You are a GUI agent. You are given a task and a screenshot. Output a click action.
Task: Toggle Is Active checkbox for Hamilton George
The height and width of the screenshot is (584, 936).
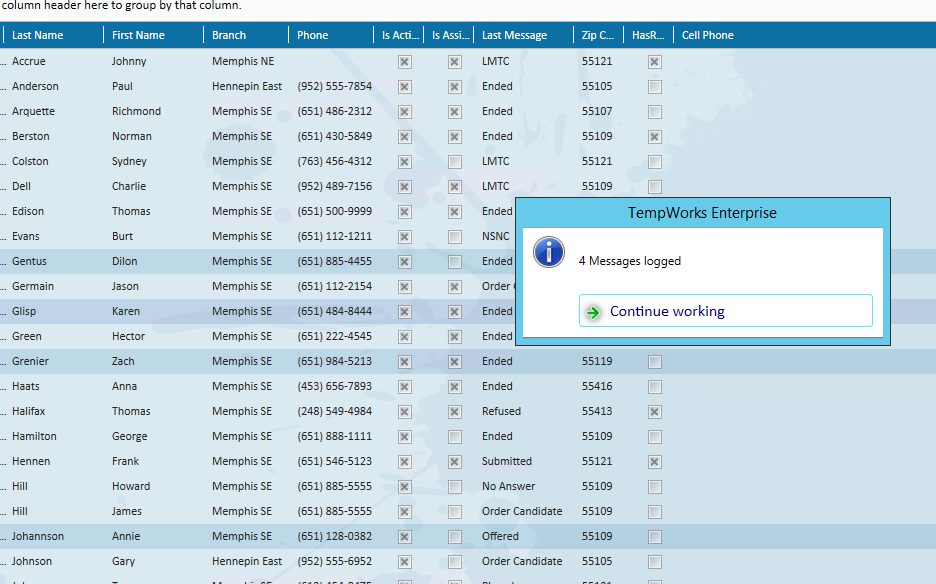[x=405, y=437]
